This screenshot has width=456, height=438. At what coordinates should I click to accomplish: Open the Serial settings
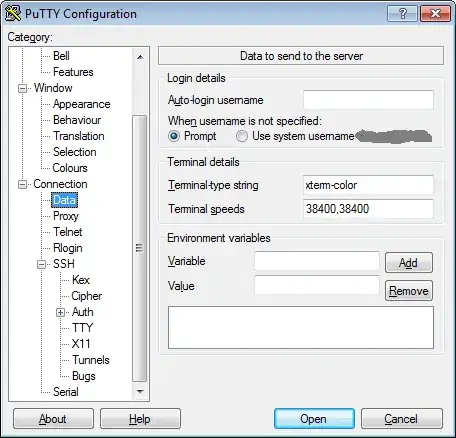point(66,392)
